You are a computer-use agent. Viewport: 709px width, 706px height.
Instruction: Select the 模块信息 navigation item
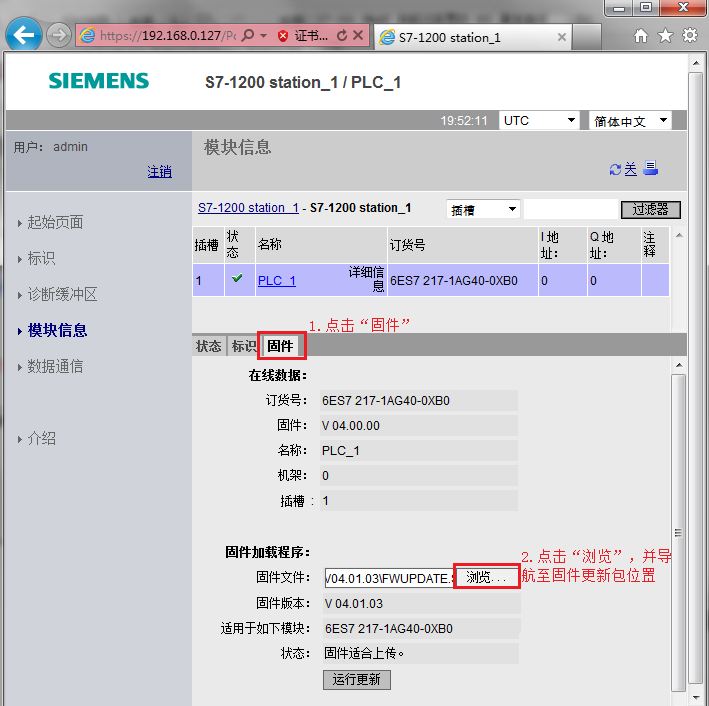57,330
